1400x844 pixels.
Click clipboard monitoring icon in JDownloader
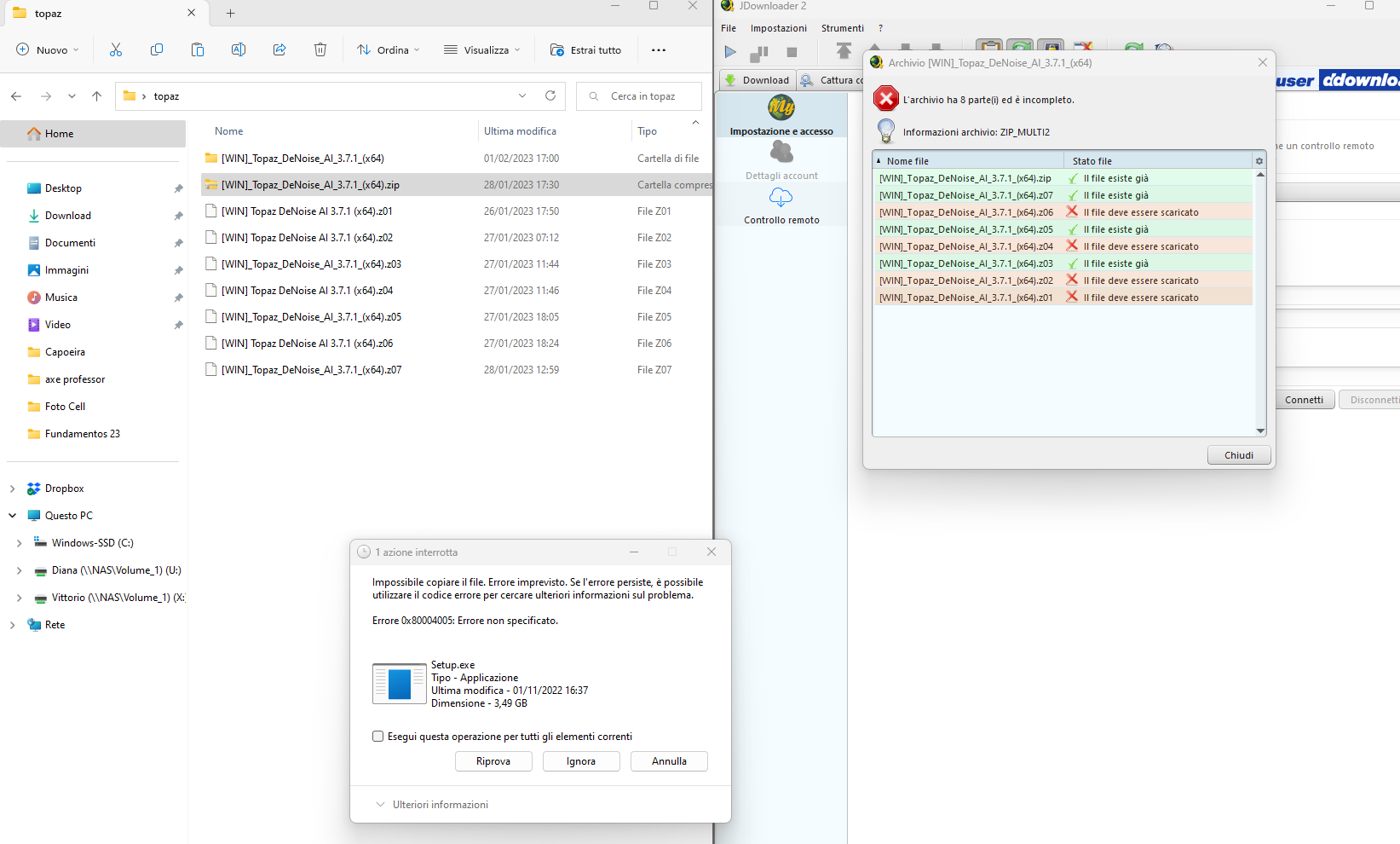988,48
